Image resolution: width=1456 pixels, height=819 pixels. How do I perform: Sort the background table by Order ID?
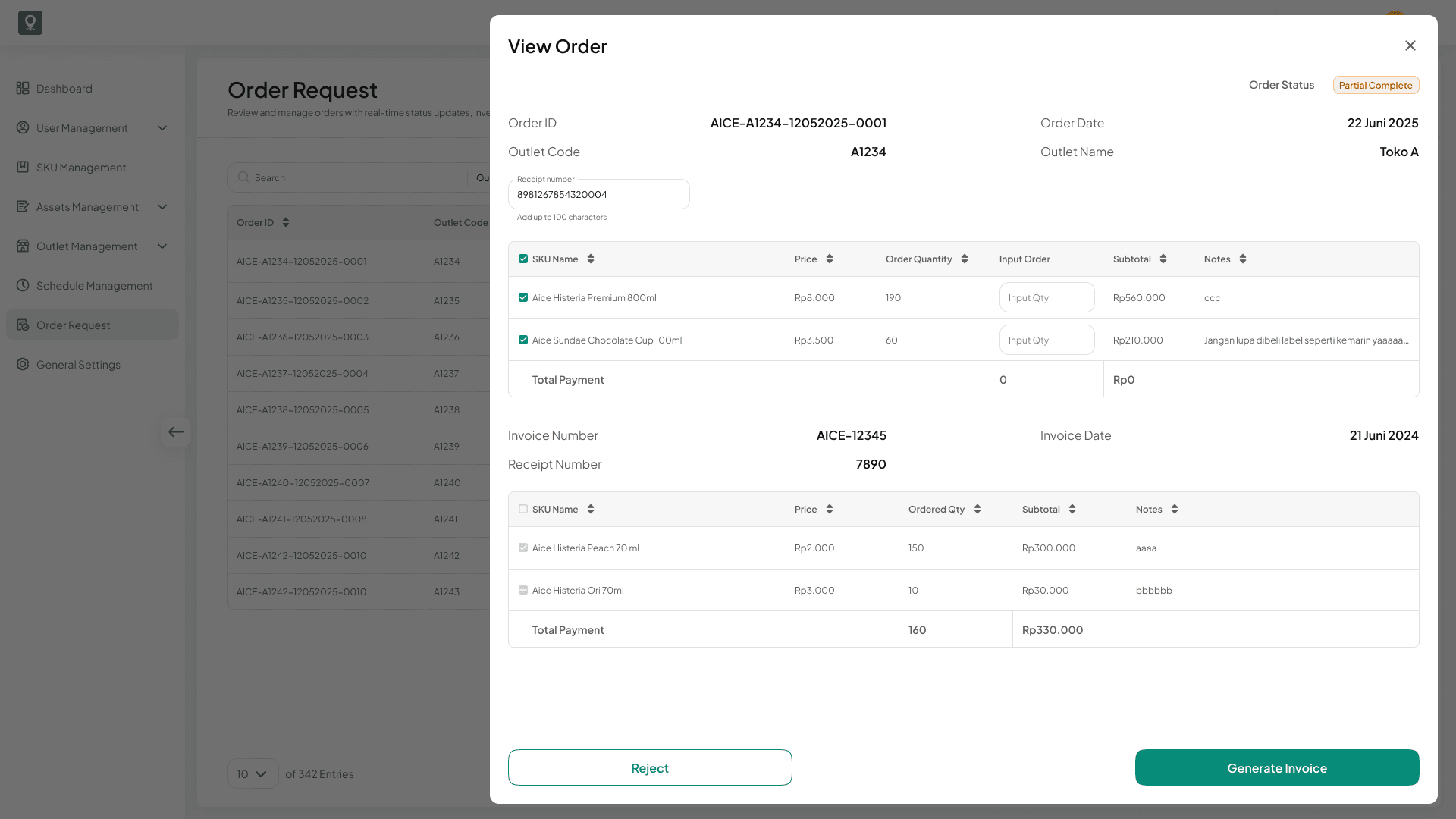(x=286, y=222)
